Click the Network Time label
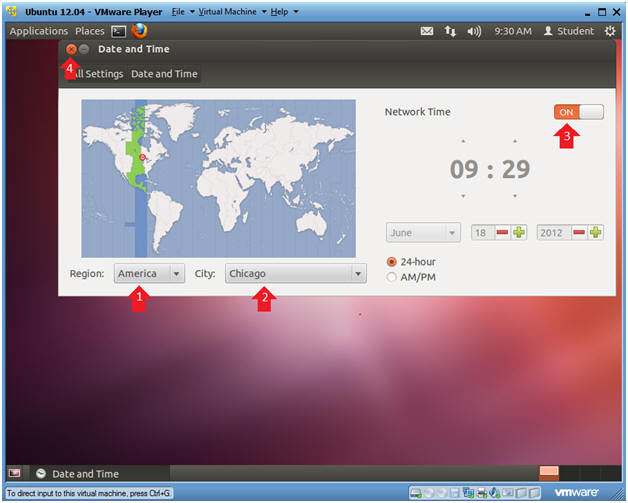Viewport: 628px width, 503px height. [x=417, y=112]
